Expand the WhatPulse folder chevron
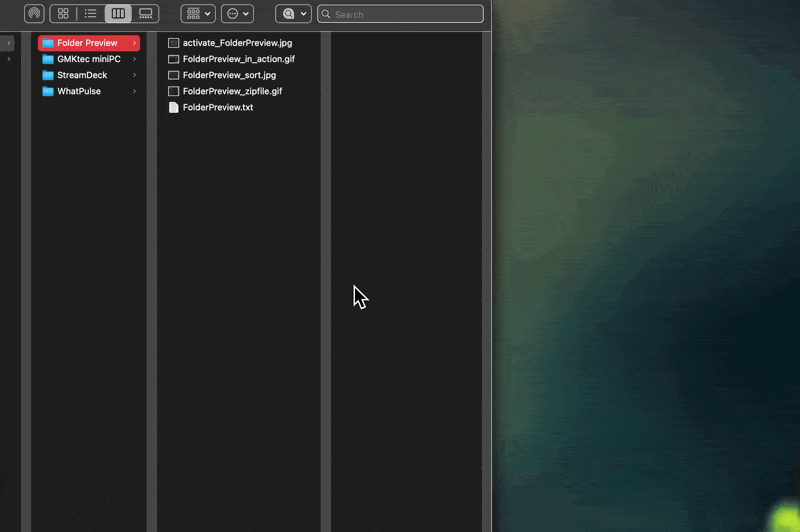 click(134, 91)
